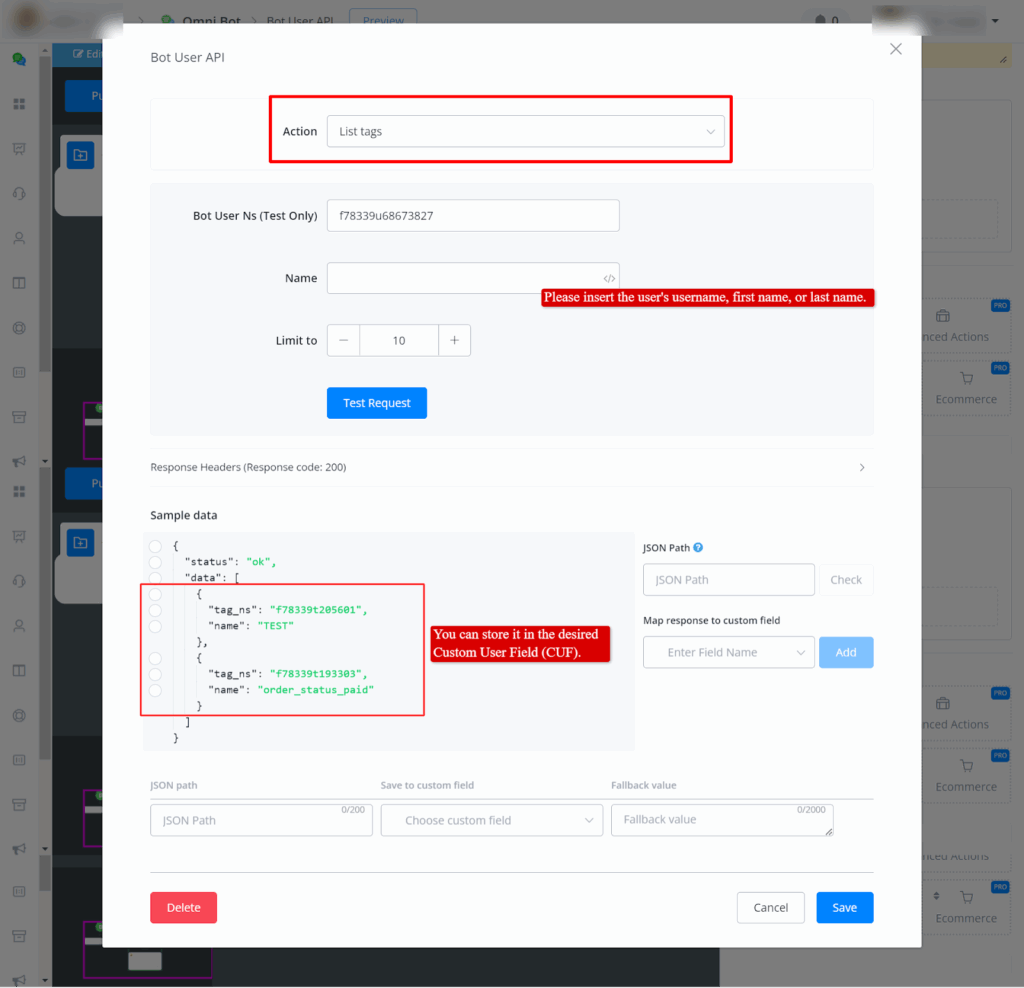The height and width of the screenshot is (988, 1024).
Task: Select the radio circle beside "status" line
Action: pos(155,562)
